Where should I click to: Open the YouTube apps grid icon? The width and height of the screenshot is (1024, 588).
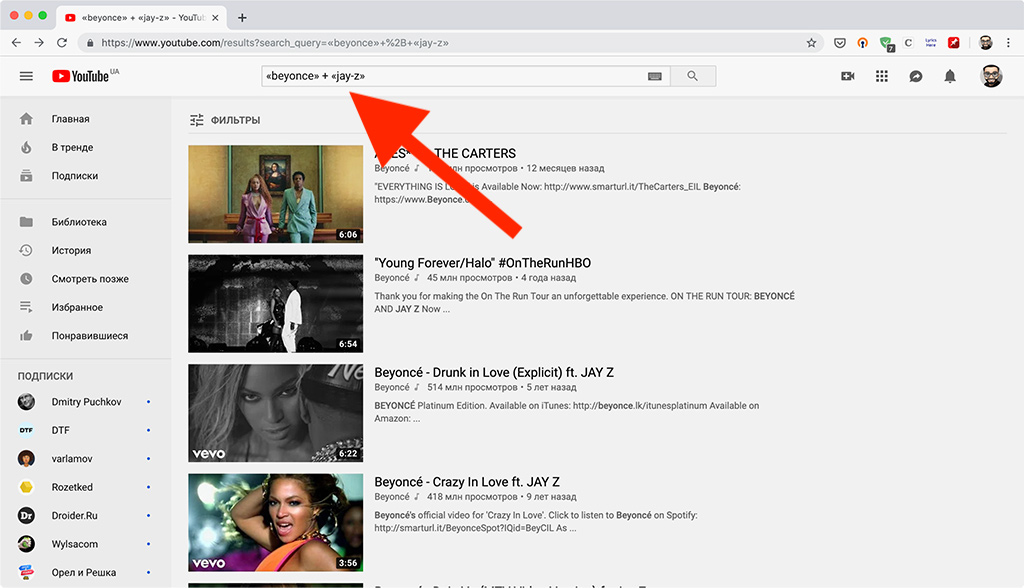[882, 76]
